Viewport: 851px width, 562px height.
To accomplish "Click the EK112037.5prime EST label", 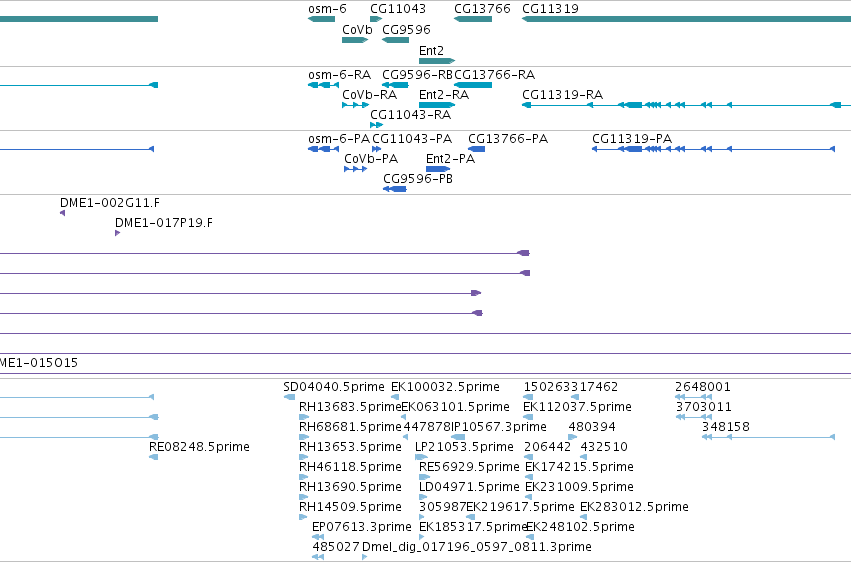I will coord(577,407).
